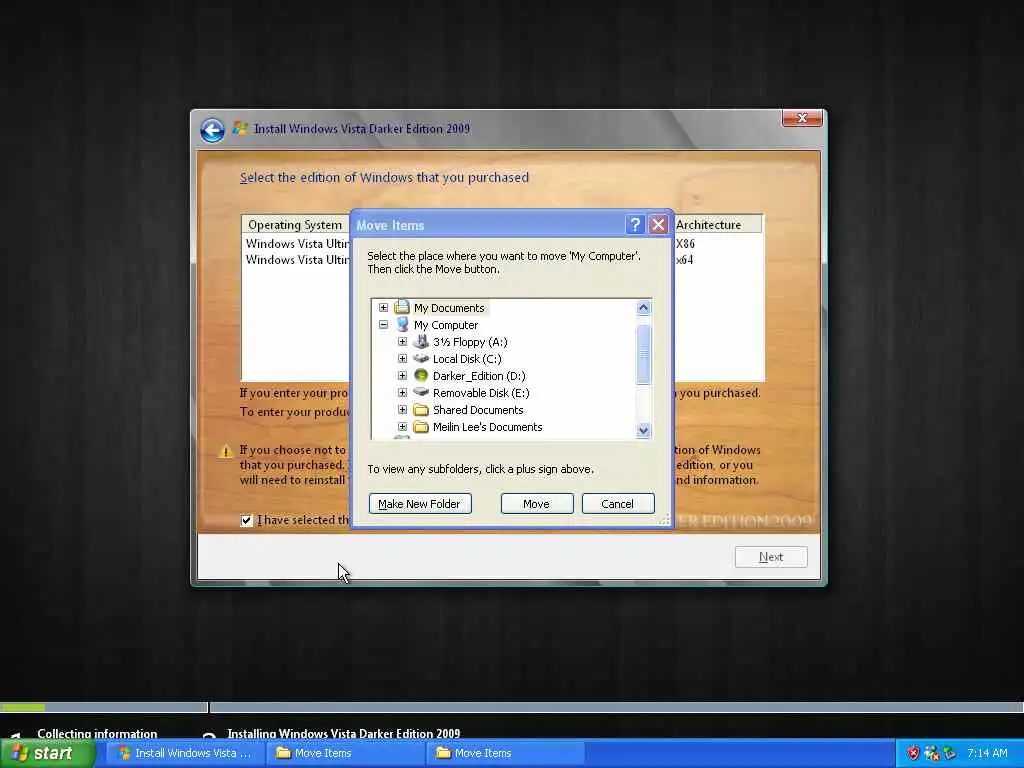This screenshot has height=768, width=1024.
Task: Switch to second Move Items taskbar item
Action: pyautogui.click(x=505, y=753)
